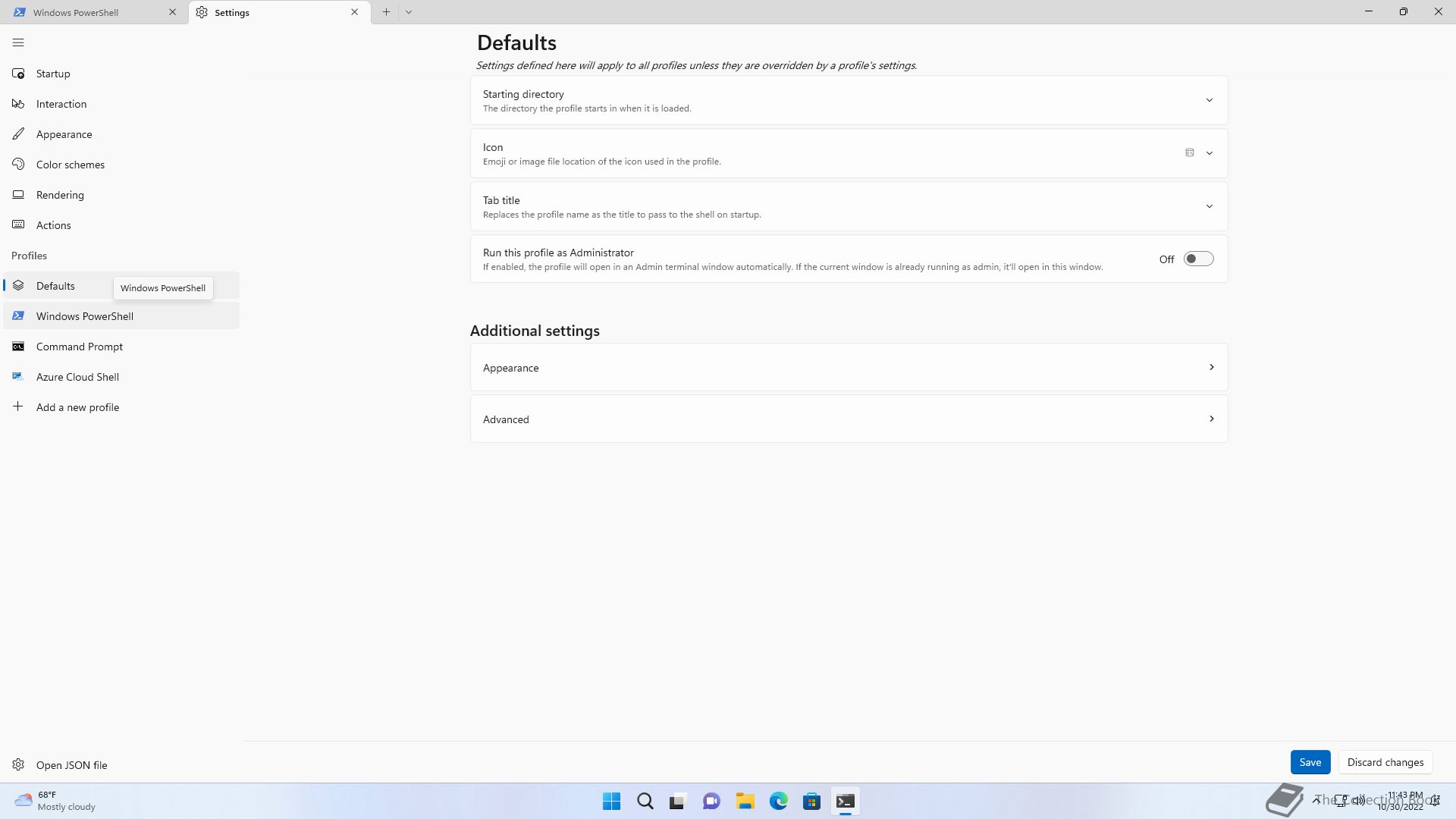The height and width of the screenshot is (819, 1456).
Task: Click the Additional settings heading
Action: click(535, 331)
